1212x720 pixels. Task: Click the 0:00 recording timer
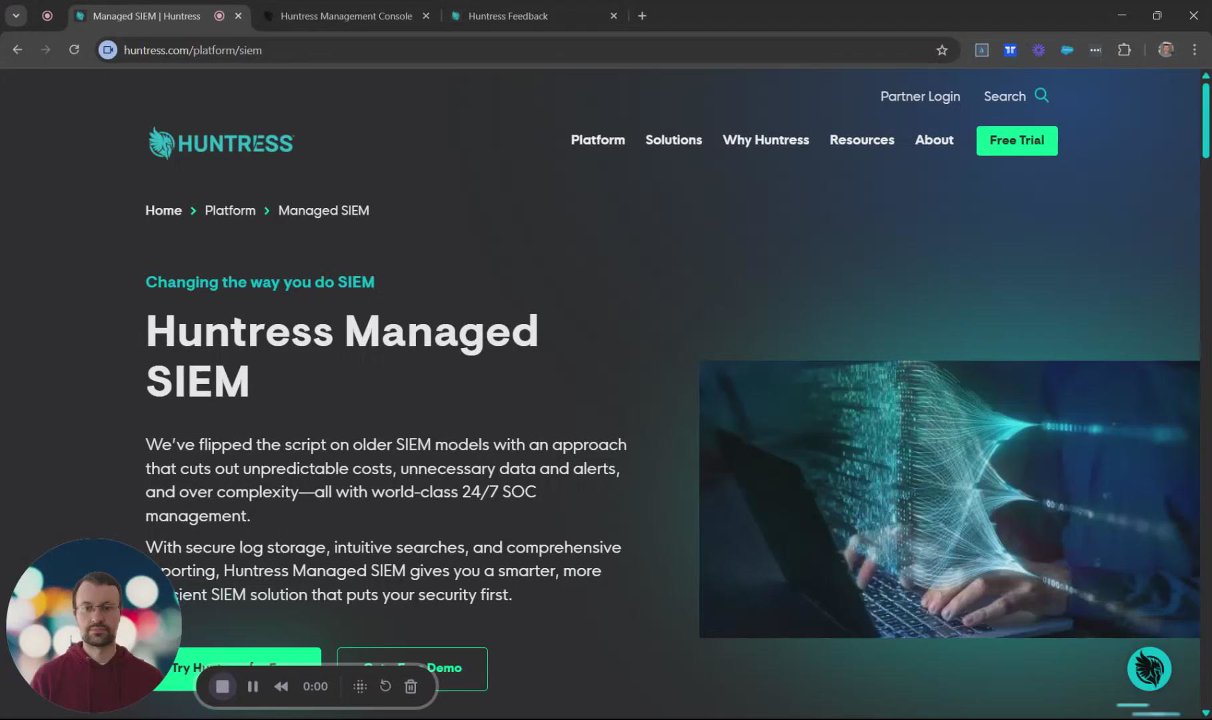[x=315, y=686]
